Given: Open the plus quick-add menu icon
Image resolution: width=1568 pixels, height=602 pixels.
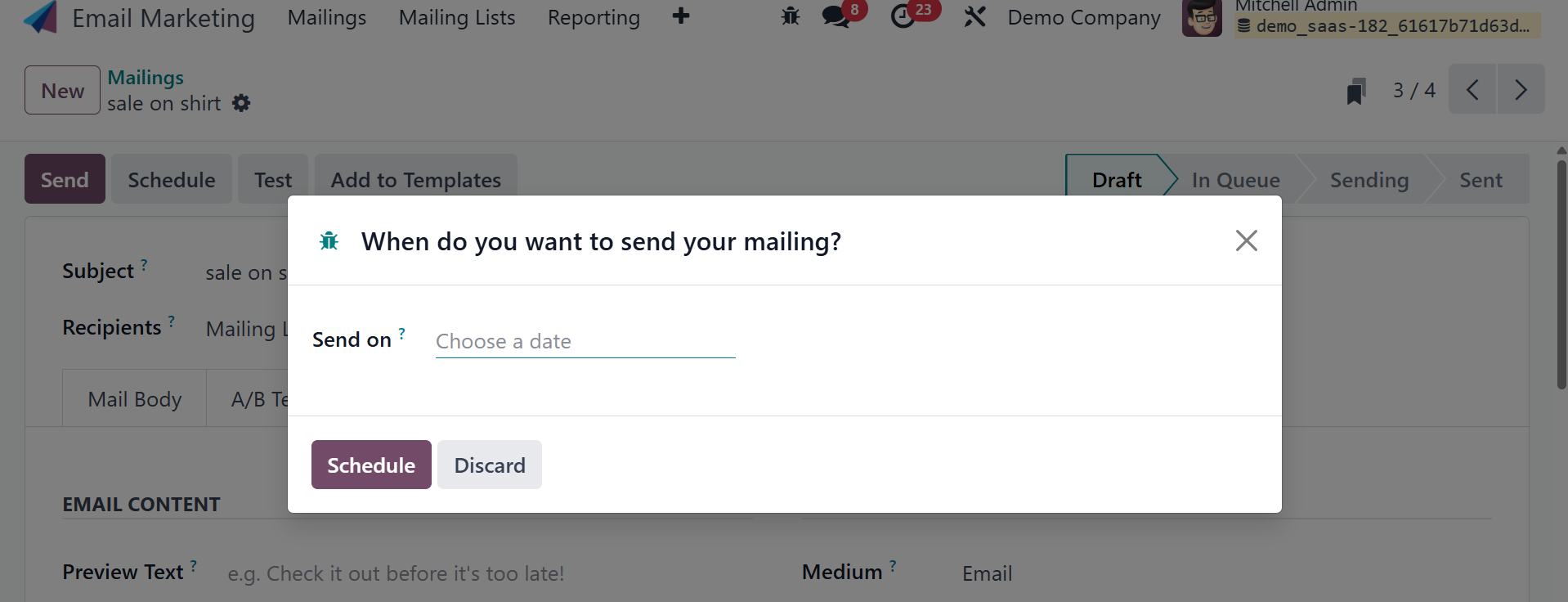Looking at the screenshot, I should point(680,16).
